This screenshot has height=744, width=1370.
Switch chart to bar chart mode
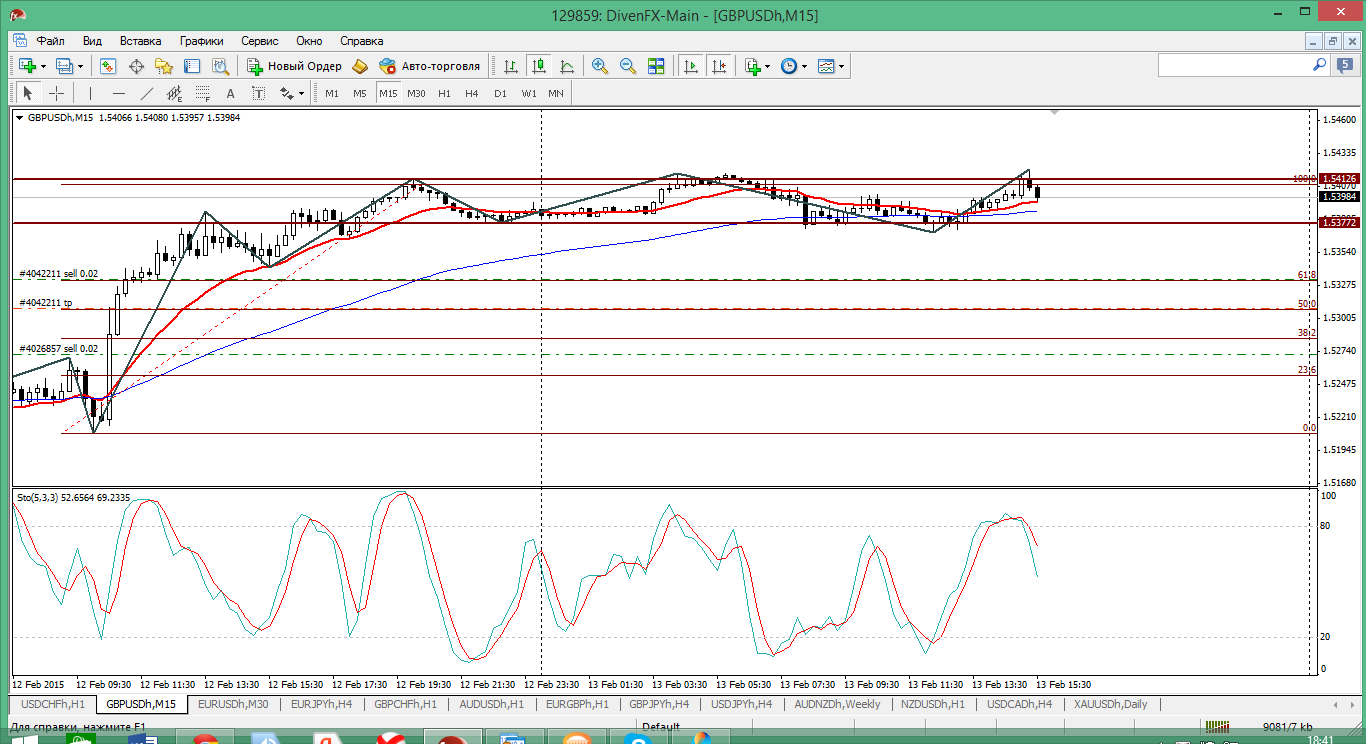[511, 66]
